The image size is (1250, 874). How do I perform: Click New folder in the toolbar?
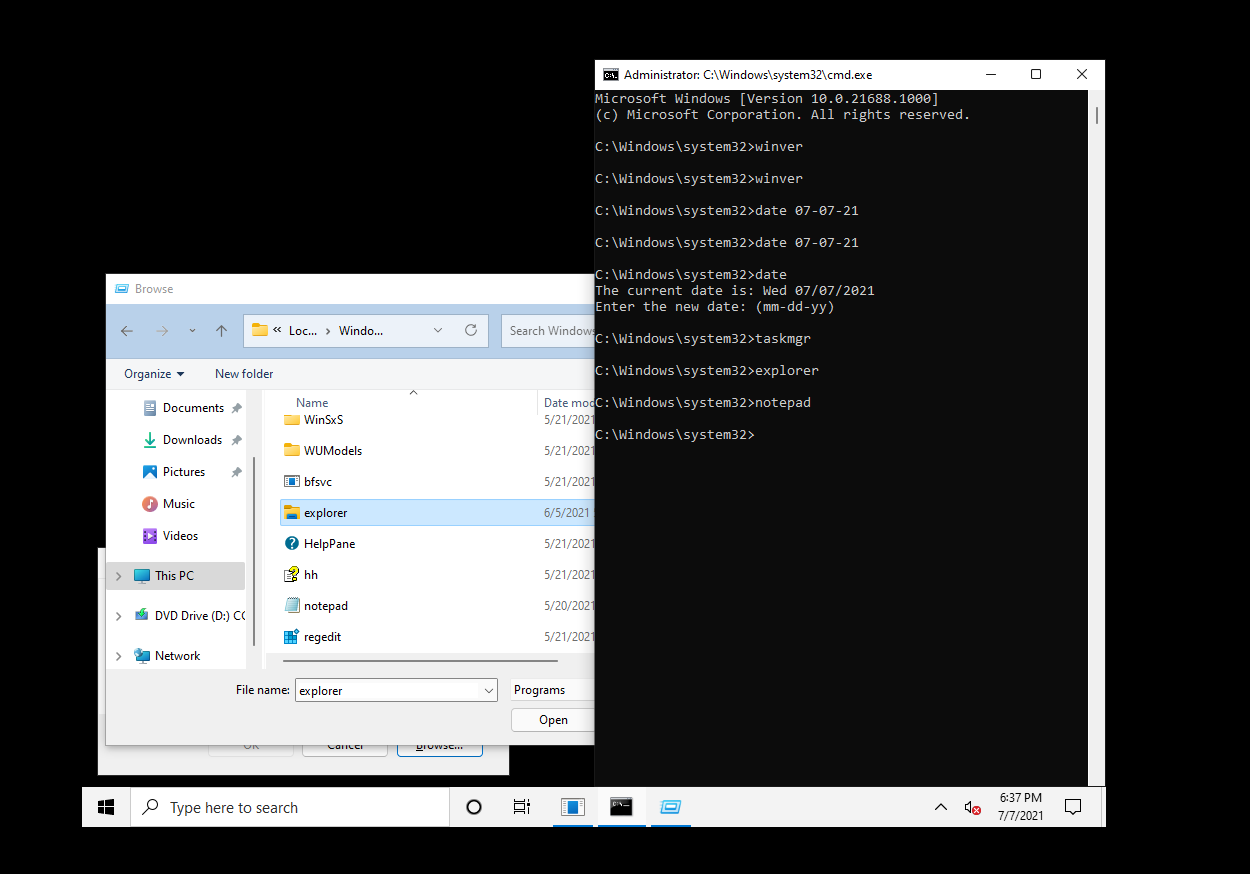(x=244, y=374)
